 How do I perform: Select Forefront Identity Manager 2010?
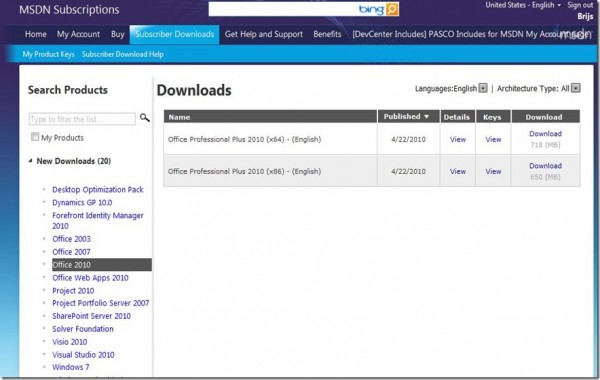point(98,220)
